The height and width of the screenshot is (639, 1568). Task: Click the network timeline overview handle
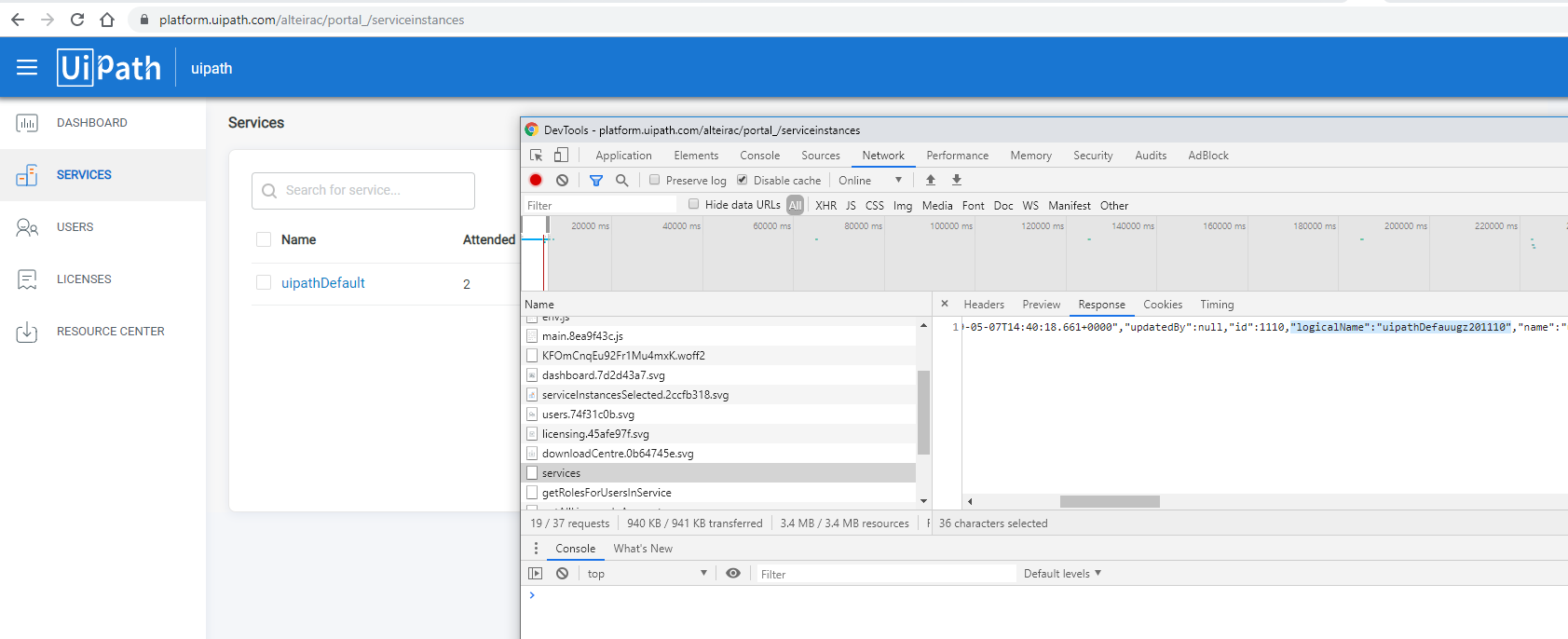click(547, 224)
